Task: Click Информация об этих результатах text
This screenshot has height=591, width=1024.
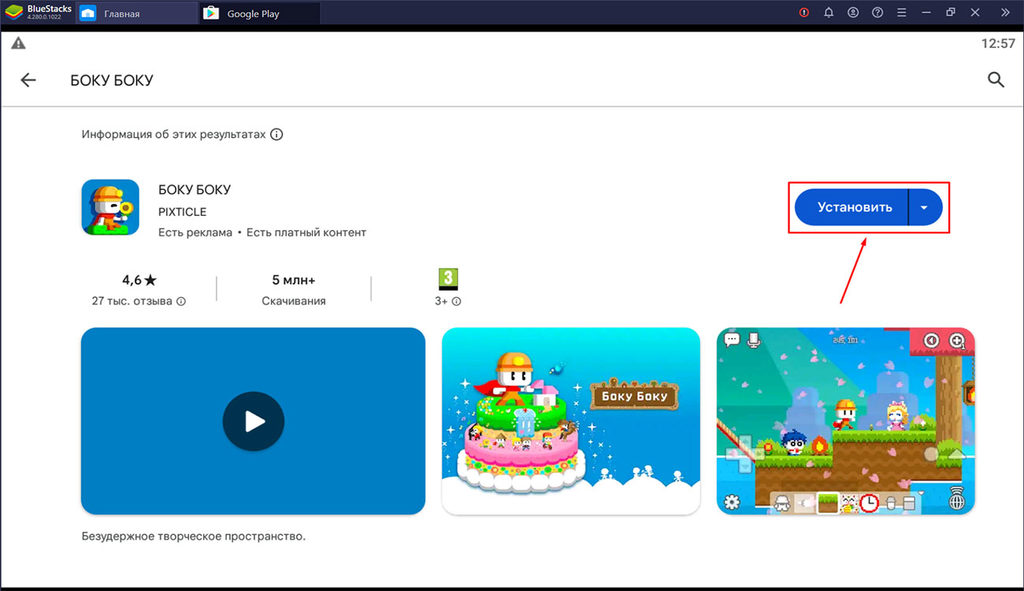Action: pyautogui.click(x=174, y=134)
